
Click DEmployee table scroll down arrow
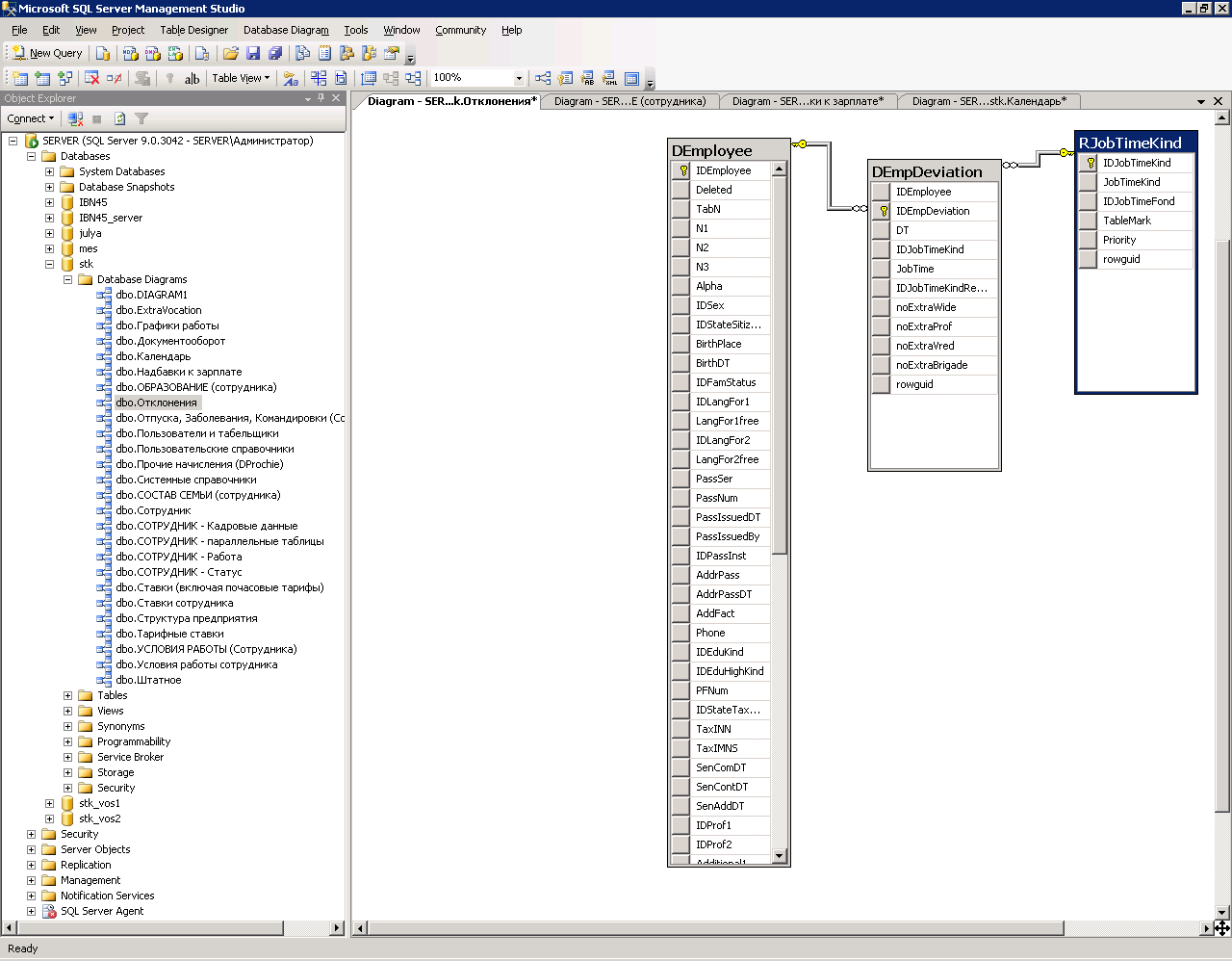[780, 856]
